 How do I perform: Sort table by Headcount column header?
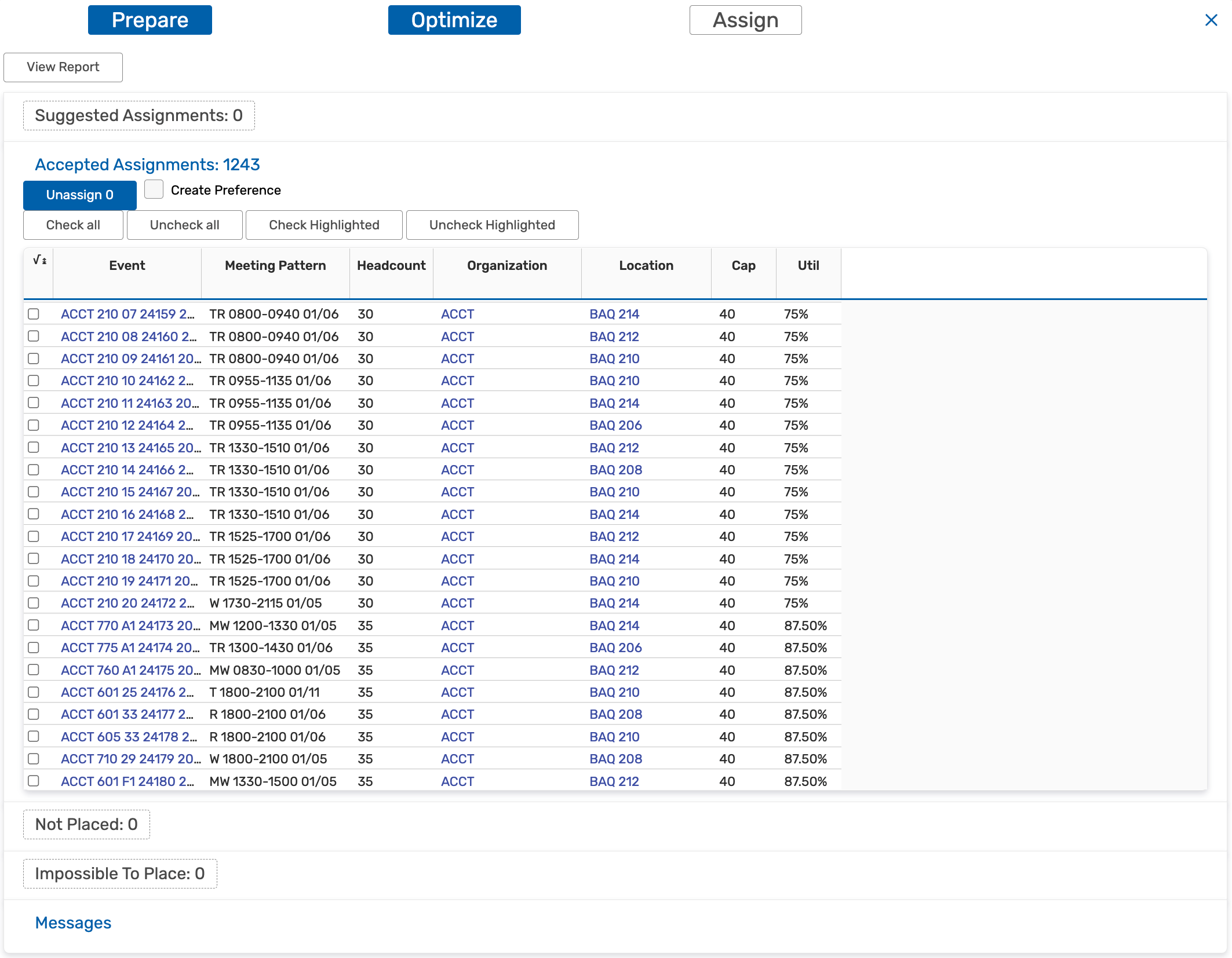coord(391,265)
